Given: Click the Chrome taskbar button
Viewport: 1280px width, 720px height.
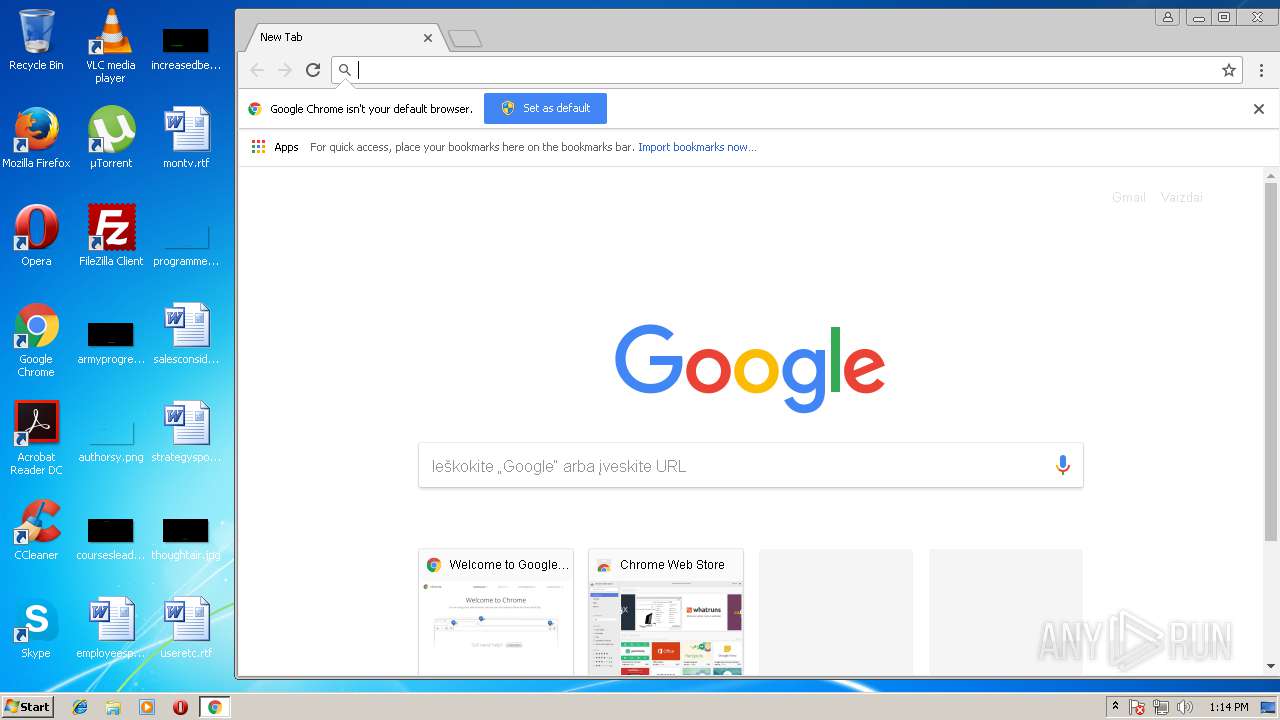Looking at the screenshot, I should pos(214,707).
